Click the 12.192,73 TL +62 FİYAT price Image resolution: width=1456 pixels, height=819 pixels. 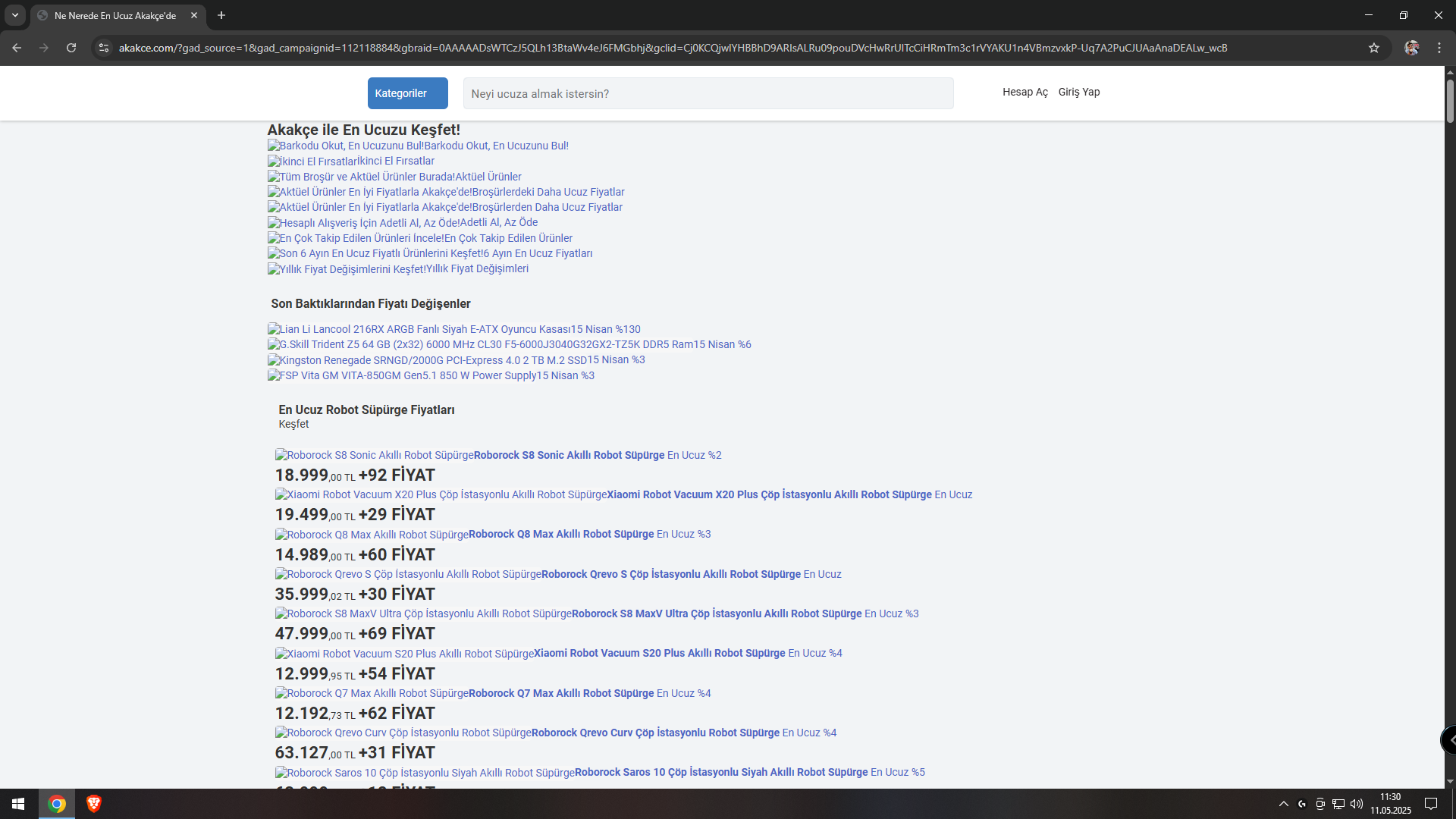pos(355,713)
